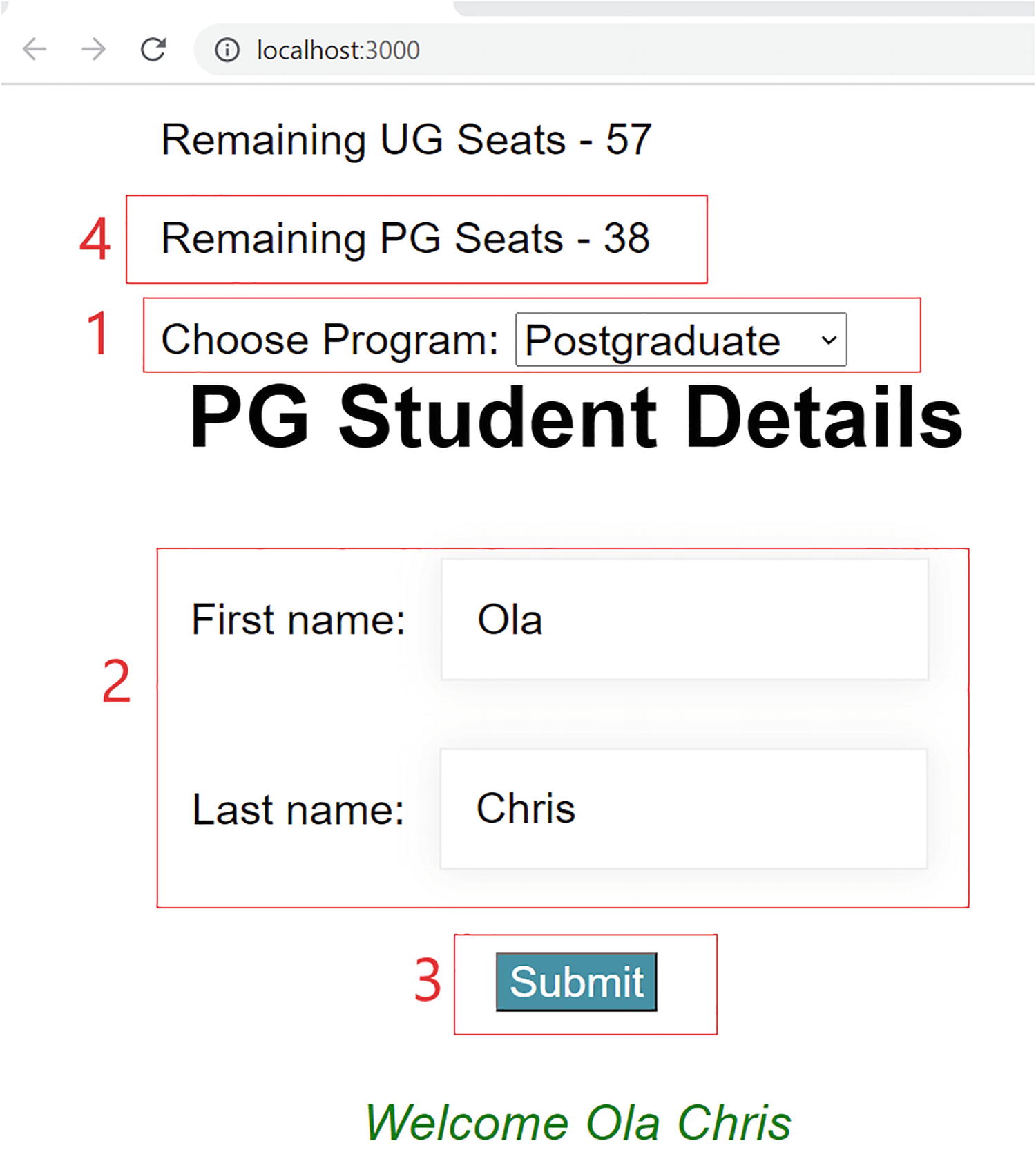Click the browser forward arrow

pyautogui.click(x=93, y=50)
